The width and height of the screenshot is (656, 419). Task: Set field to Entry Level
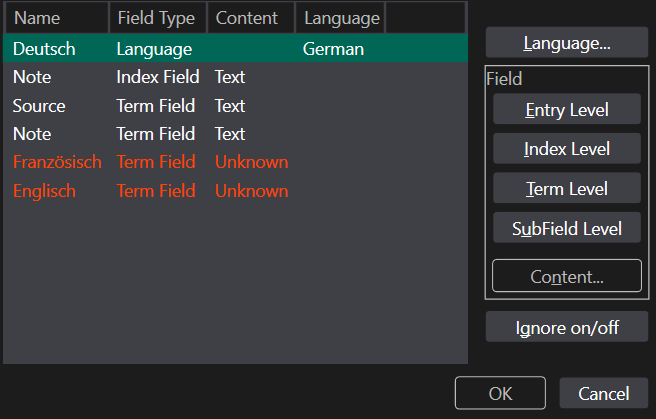click(x=566, y=110)
